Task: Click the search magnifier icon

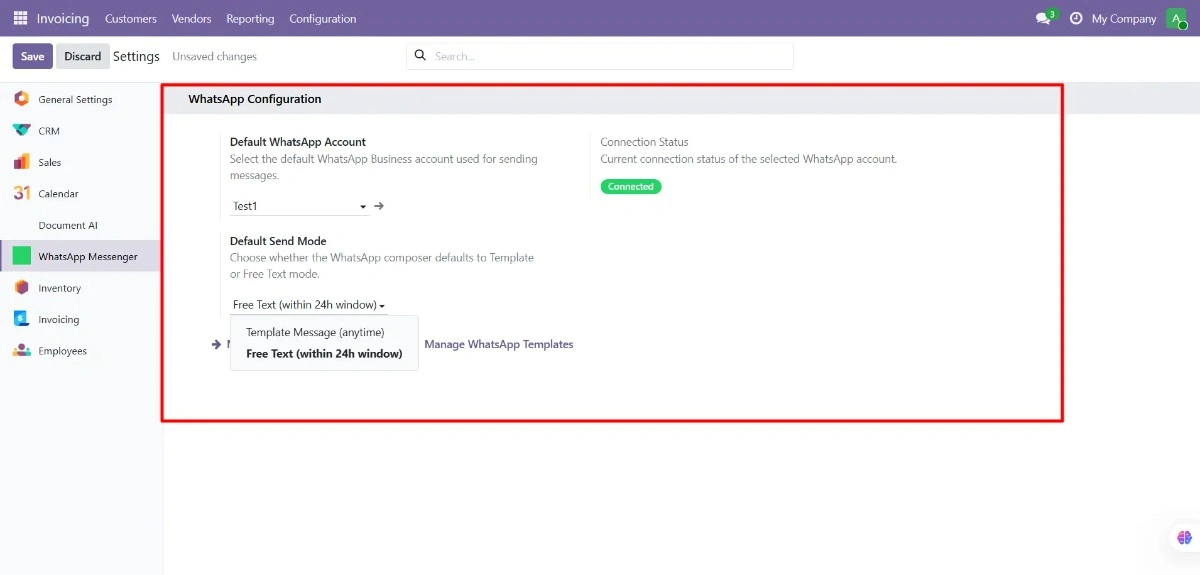Action: coord(420,56)
